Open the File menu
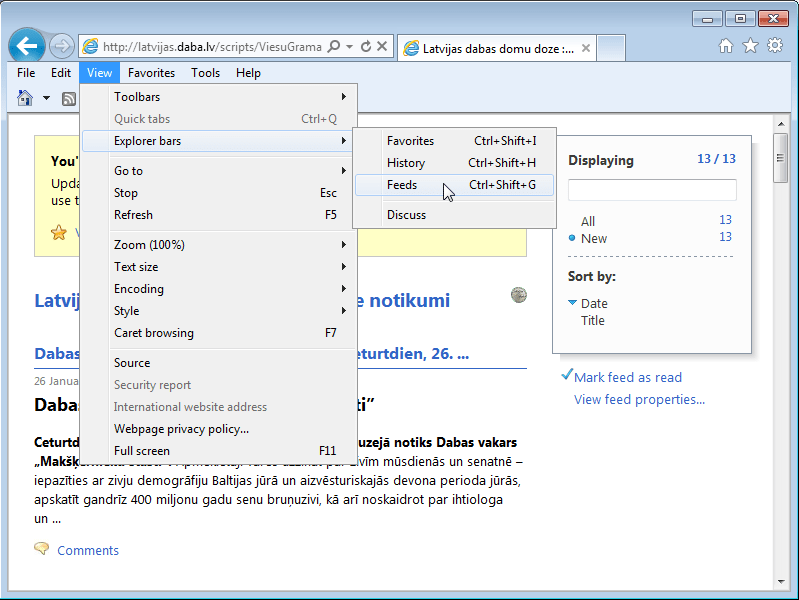 pos(26,73)
